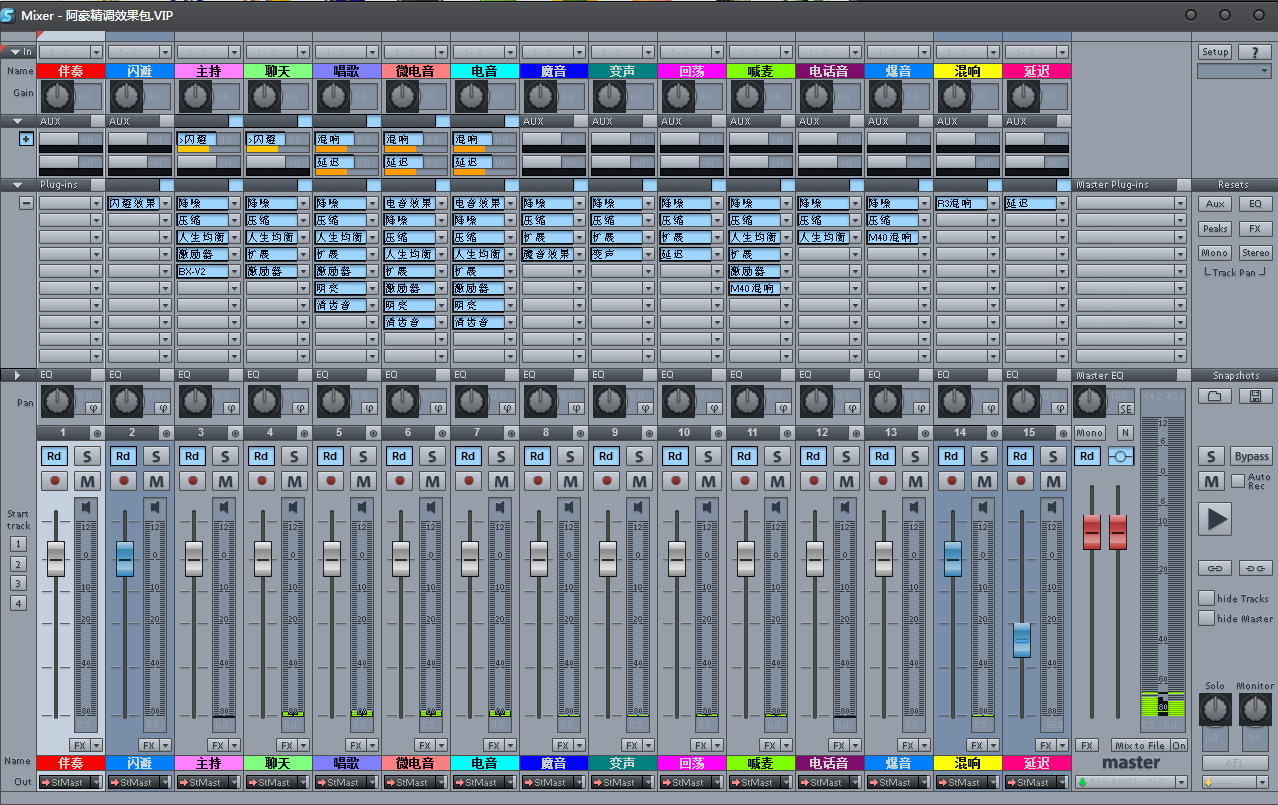The image size is (1278, 805).
Task: Save snapshot with the floppy disk icon
Action: (x=1255, y=396)
